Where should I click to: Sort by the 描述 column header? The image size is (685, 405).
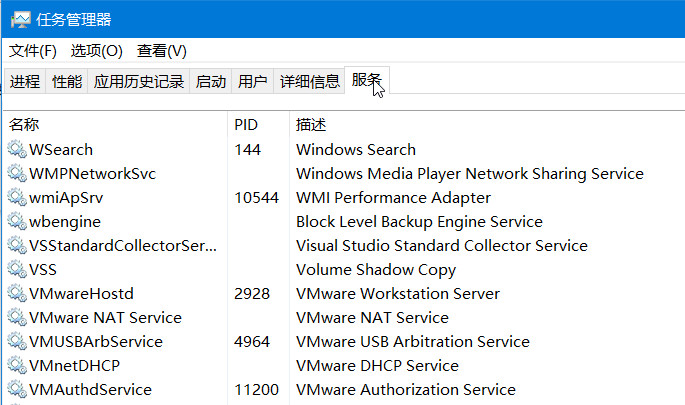pyautogui.click(x=487, y=125)
